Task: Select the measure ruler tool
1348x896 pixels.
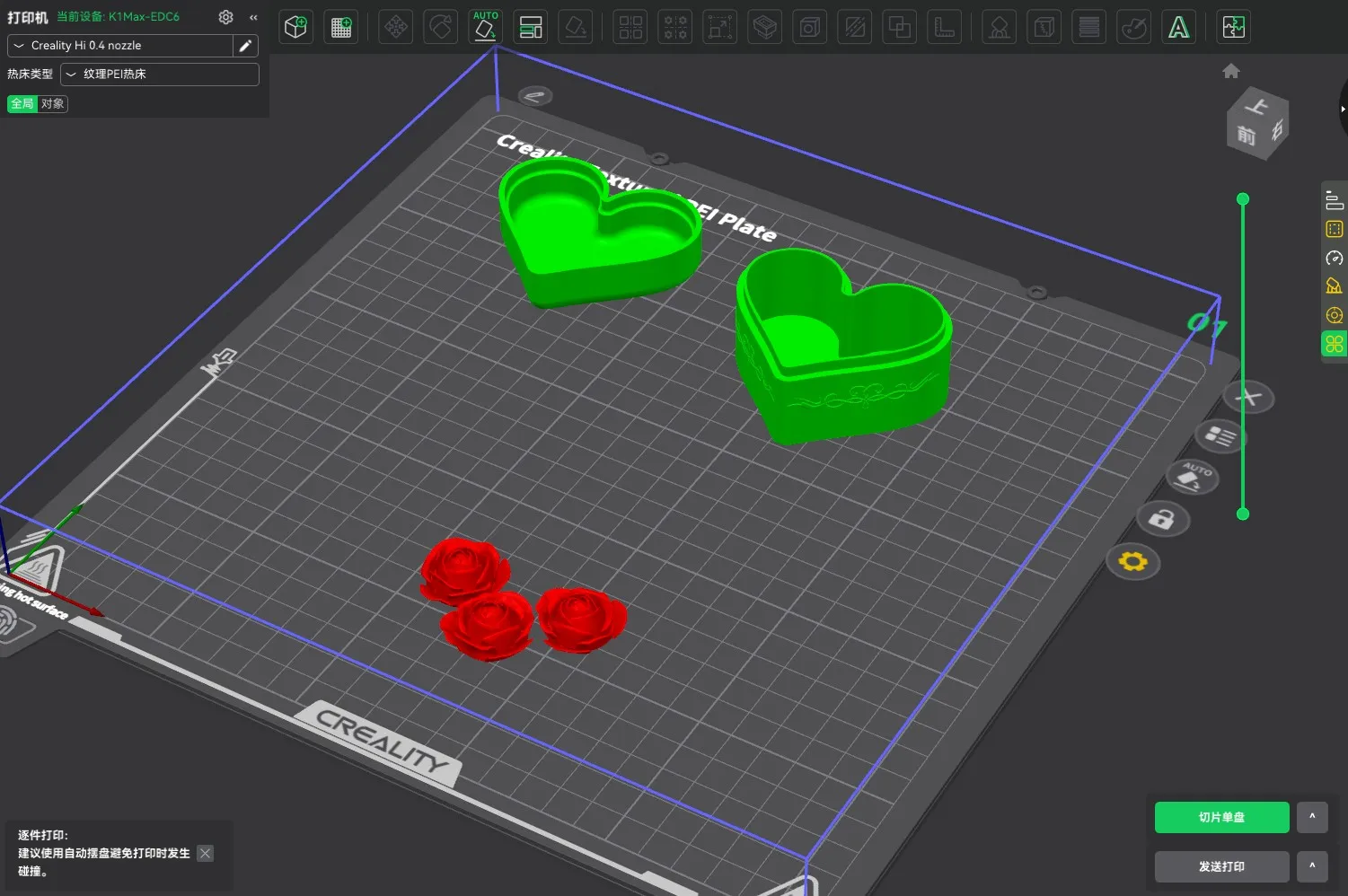Action: (x=945, y=27)
